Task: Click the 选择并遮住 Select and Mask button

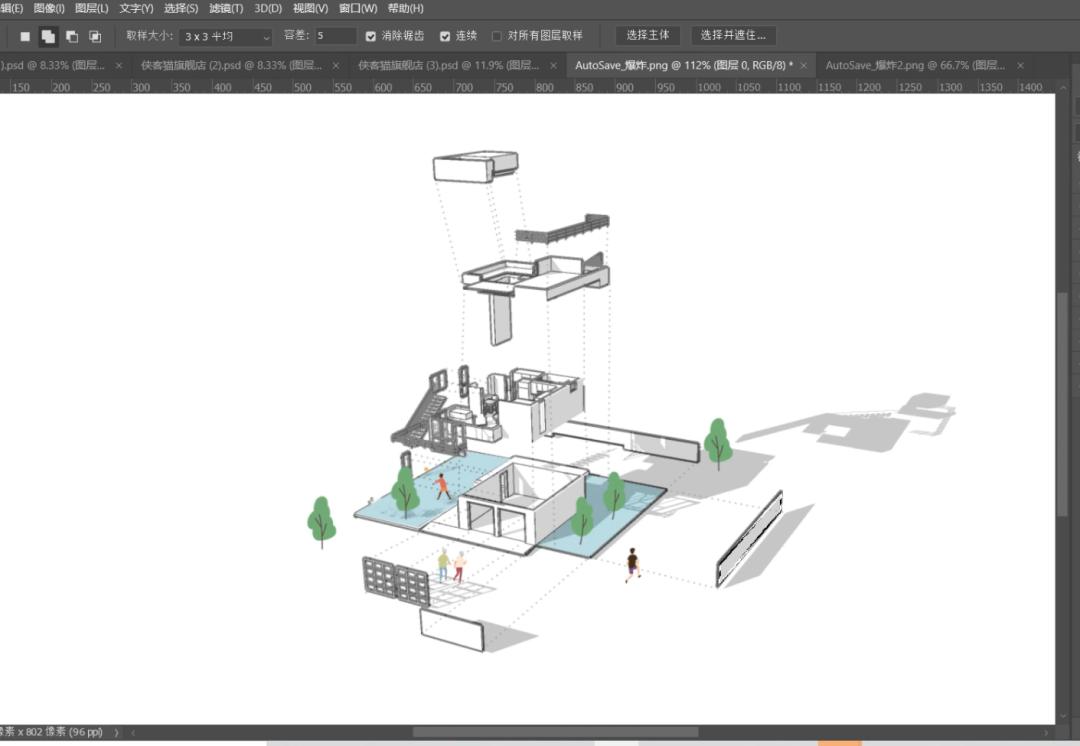Action: pyautogui.click(x=733, y=36)
